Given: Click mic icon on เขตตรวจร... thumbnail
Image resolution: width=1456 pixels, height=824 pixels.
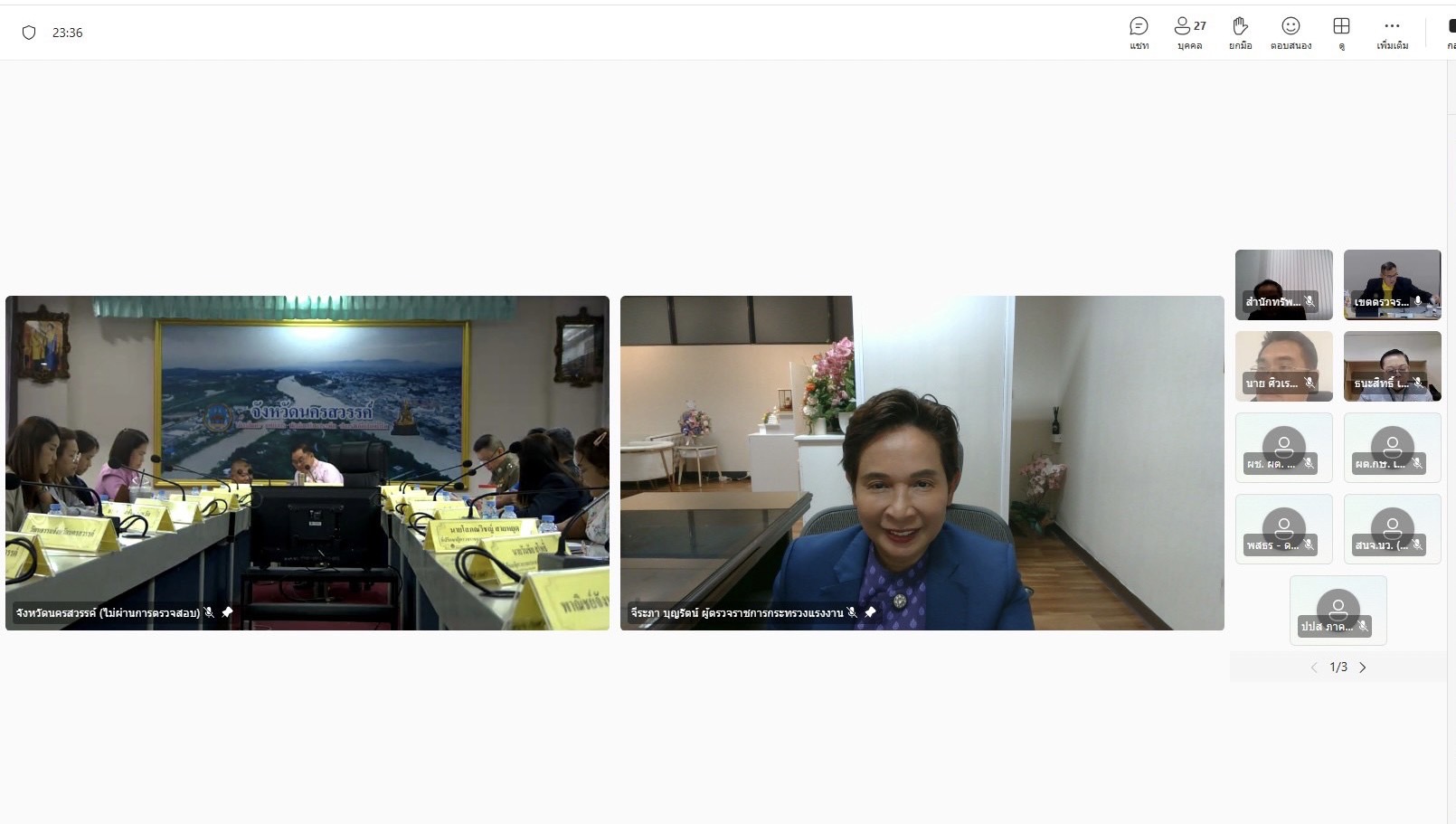Looking at the screenshot, I should tap(1418, 301).
